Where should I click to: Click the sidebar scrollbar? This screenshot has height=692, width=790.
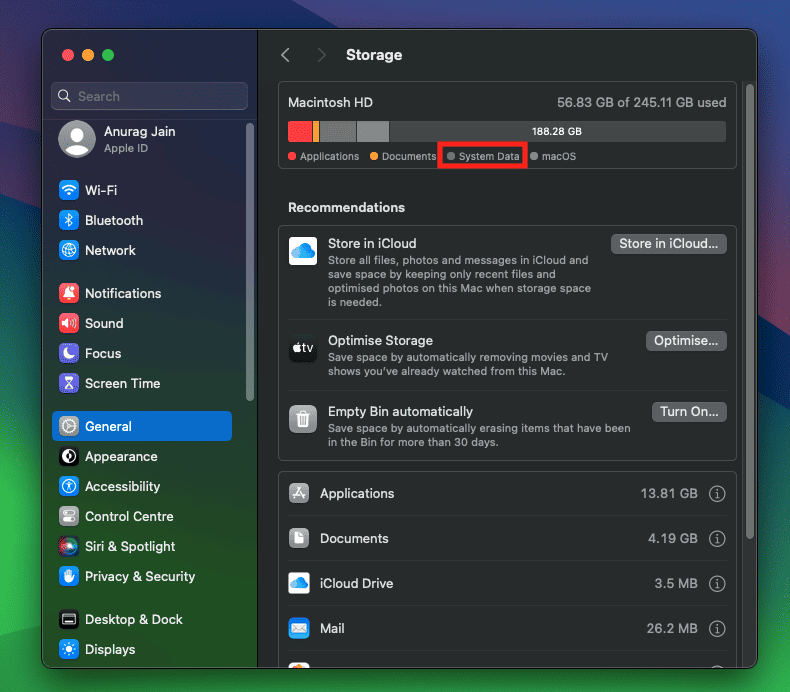pyautogui.click(x=249, y=262)
